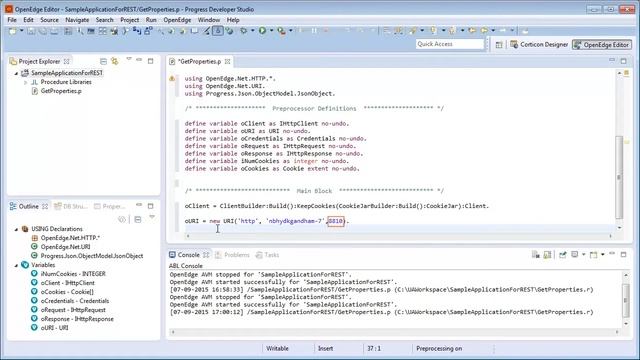Image resolution: width=640 pixels, height=360 pixels.
Task: Select OpenEdge.Net.URI in Outline
Action: [x=65, y=247]
